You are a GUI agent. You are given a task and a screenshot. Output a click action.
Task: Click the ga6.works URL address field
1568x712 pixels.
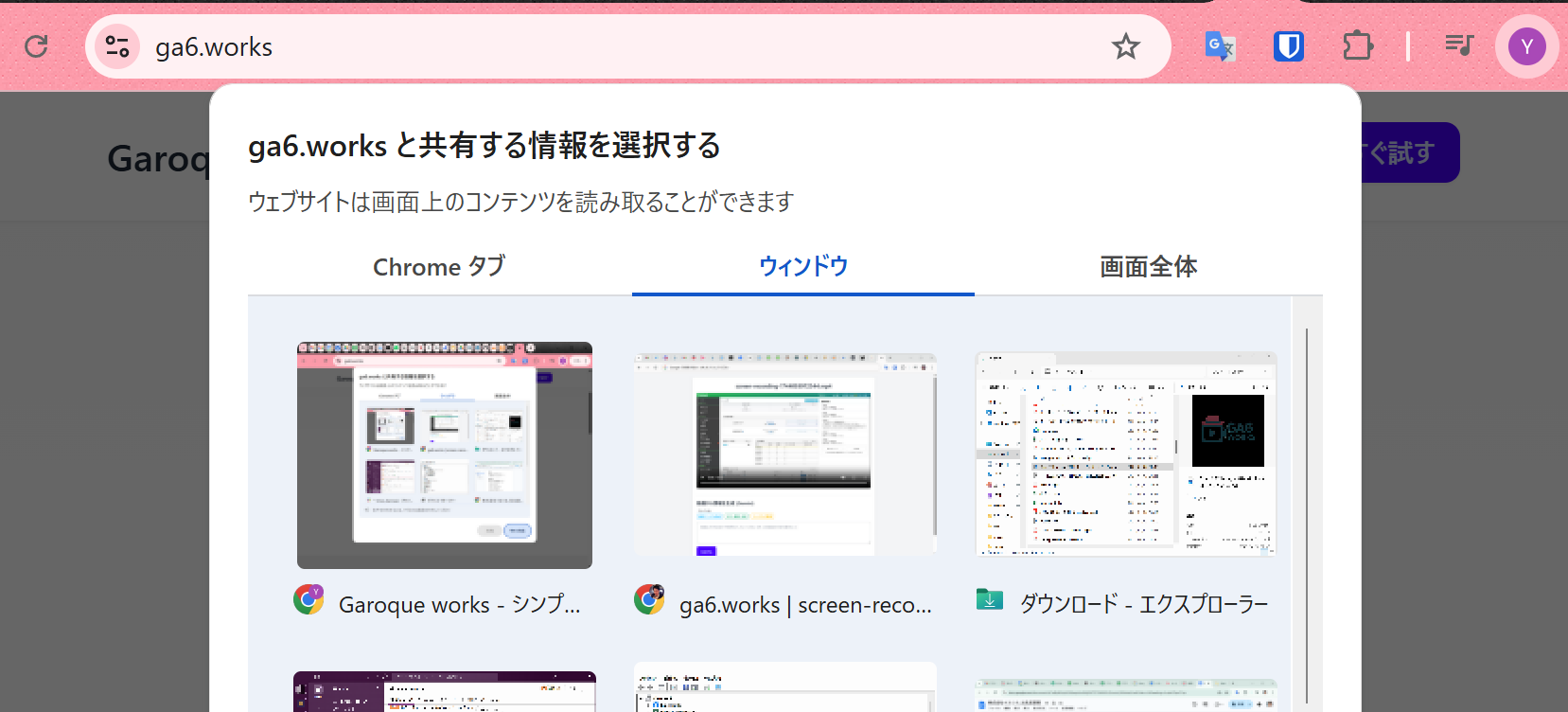pos(568,46)
